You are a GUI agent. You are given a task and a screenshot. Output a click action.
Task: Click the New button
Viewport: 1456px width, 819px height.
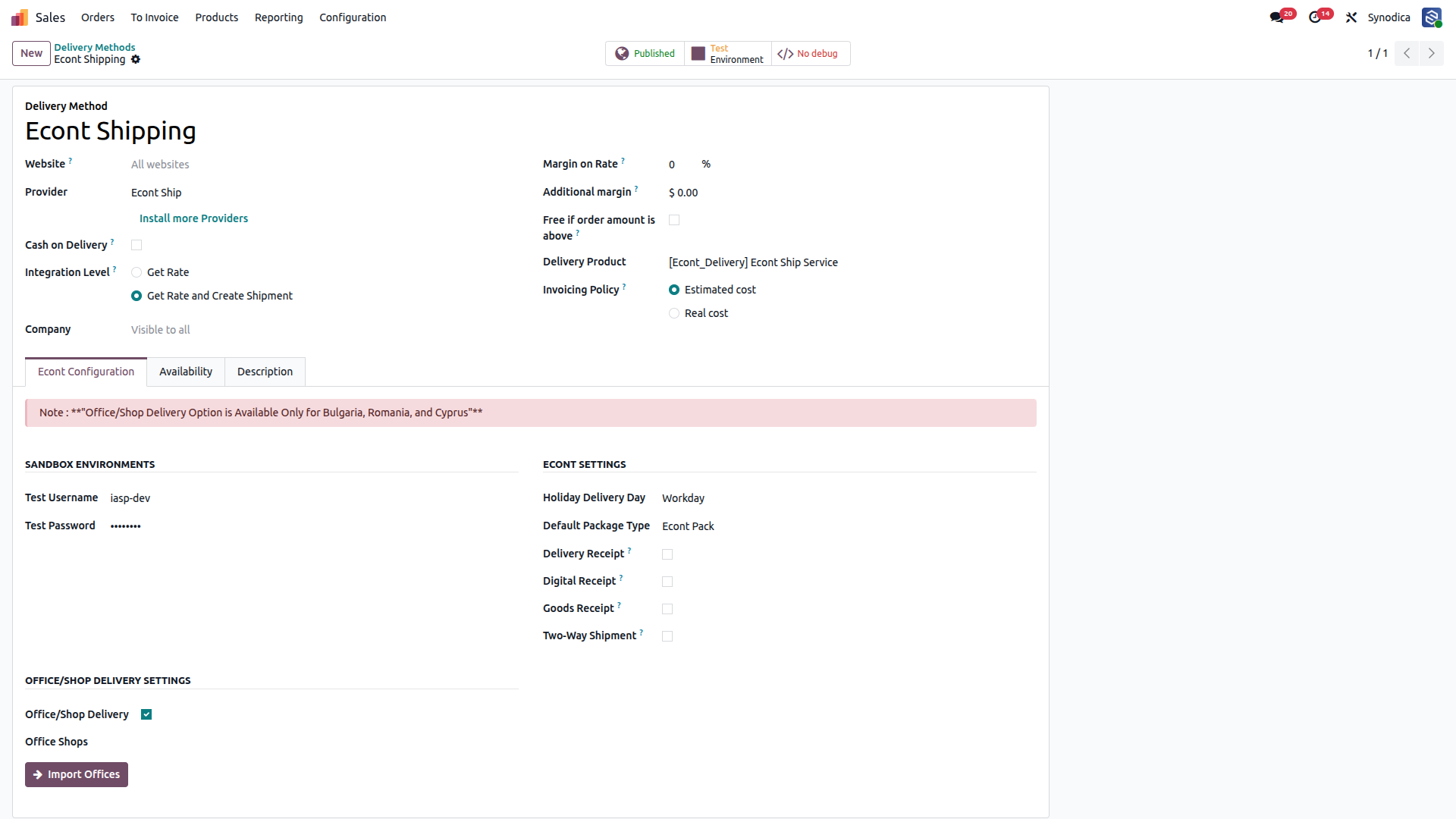pyautogui.click(x=32, y=53)
